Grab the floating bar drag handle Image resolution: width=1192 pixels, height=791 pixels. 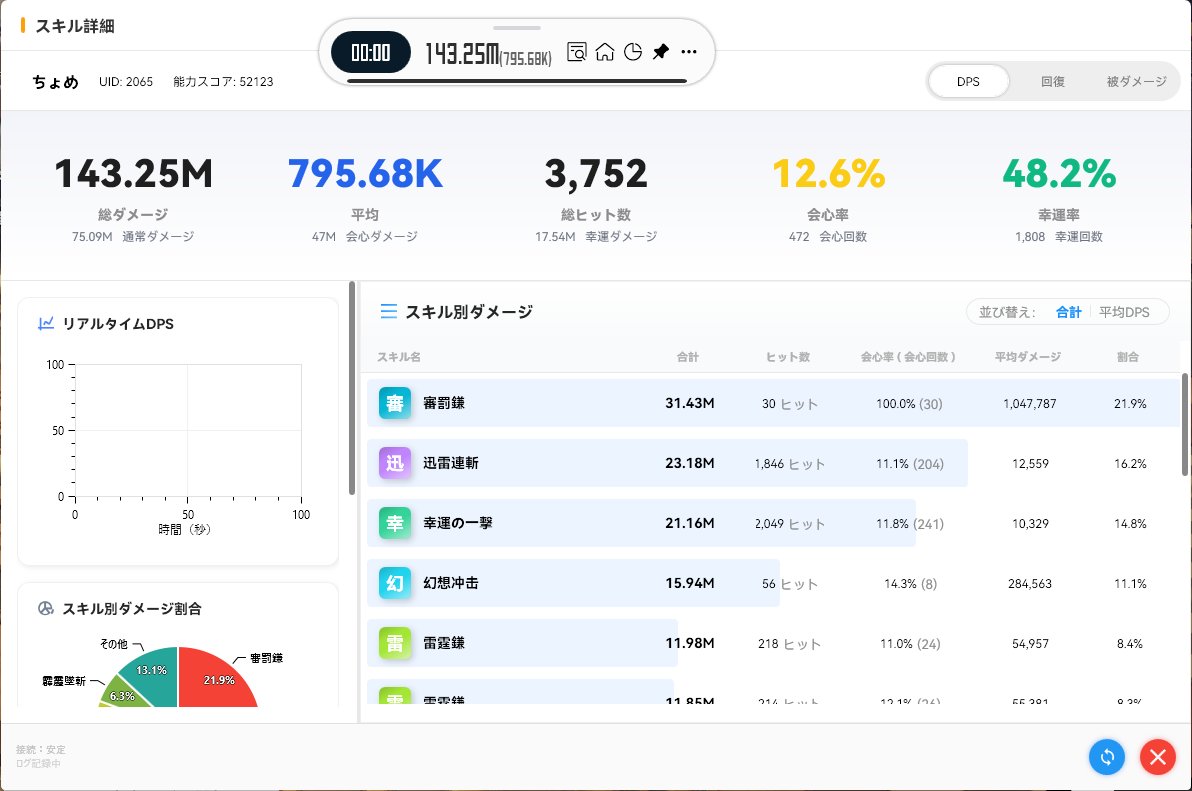[517, 27]
